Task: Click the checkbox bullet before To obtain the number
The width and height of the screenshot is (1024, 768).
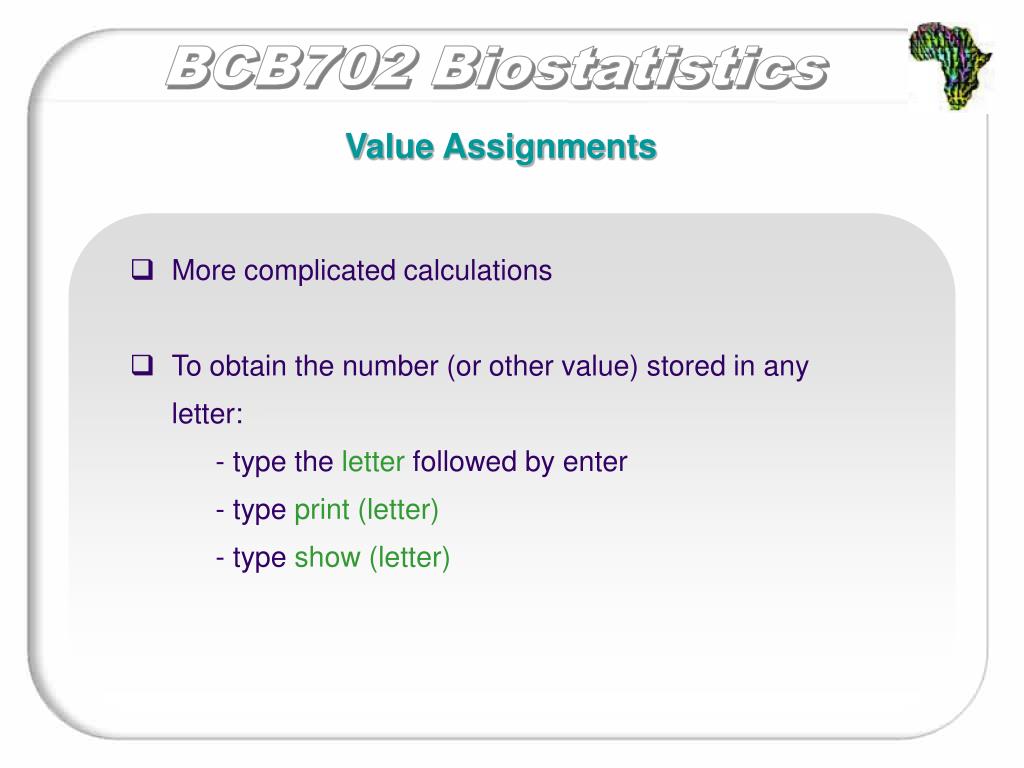Action: tap(142, 364)
